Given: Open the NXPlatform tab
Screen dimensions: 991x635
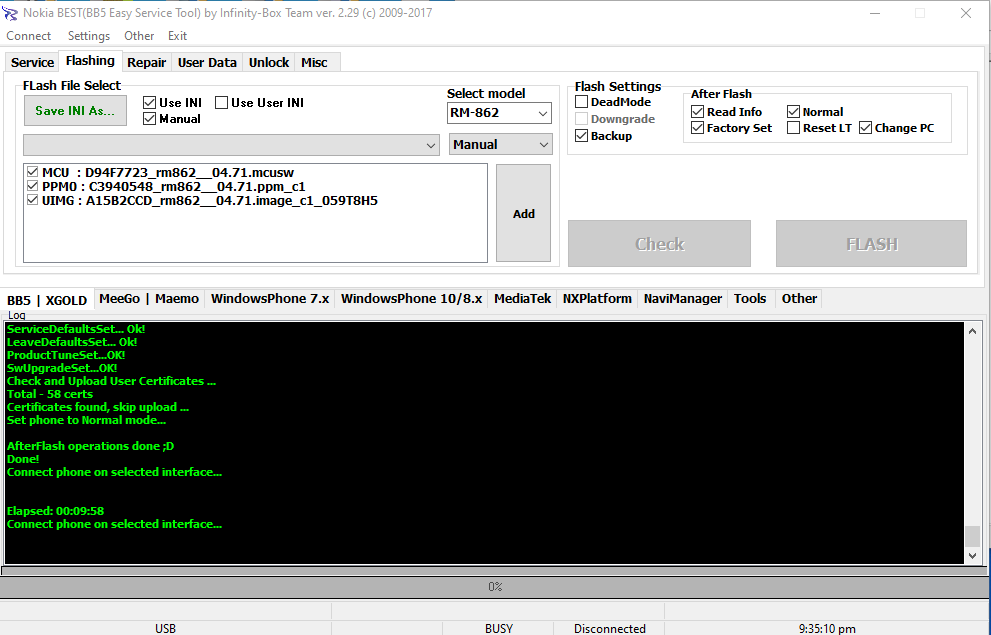Looking at the screenshot, I should pyautogui.click(x=597, y=299).
